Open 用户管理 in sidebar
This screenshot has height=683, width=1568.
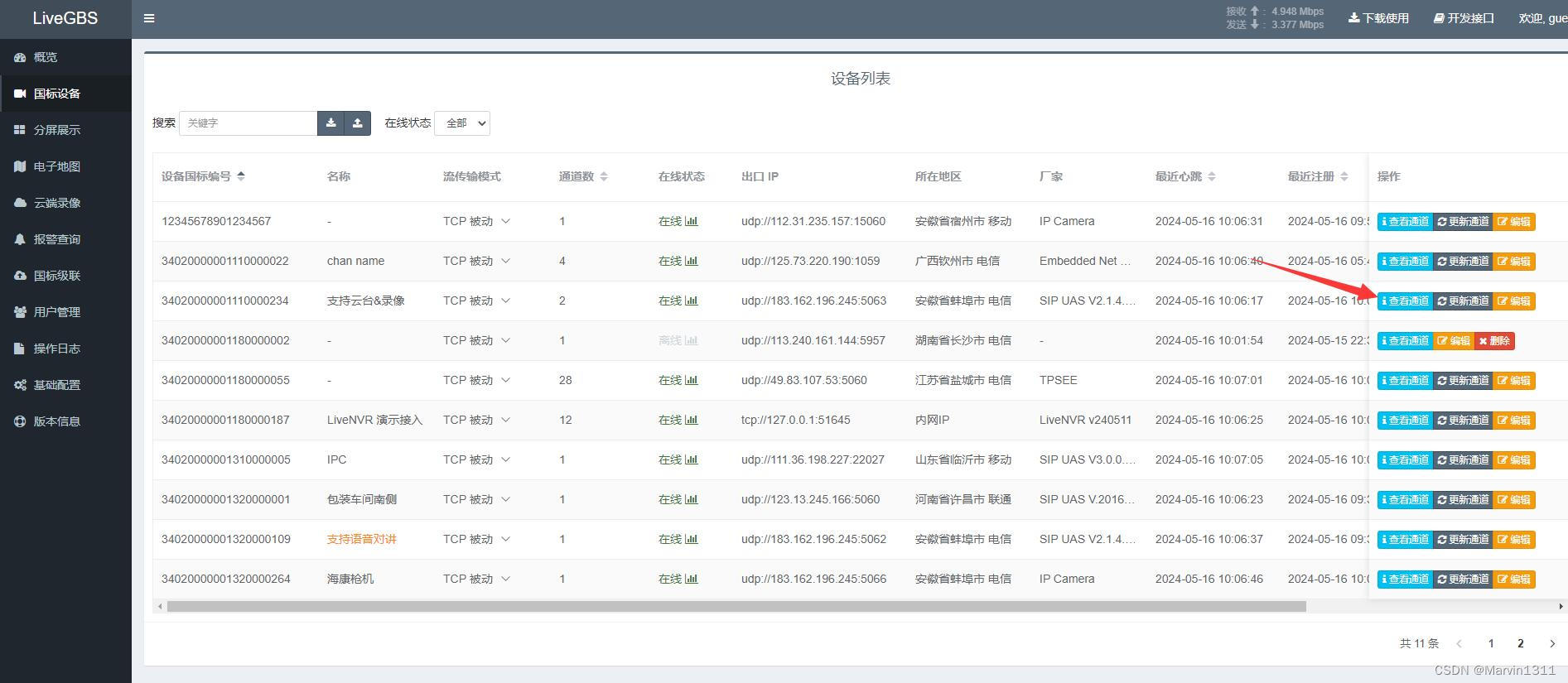click(65, 312)
